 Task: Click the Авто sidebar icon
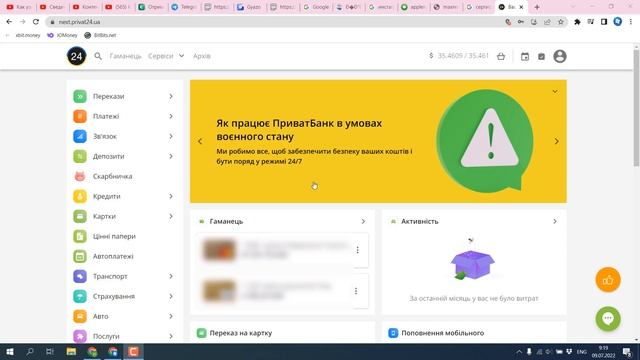80,316
